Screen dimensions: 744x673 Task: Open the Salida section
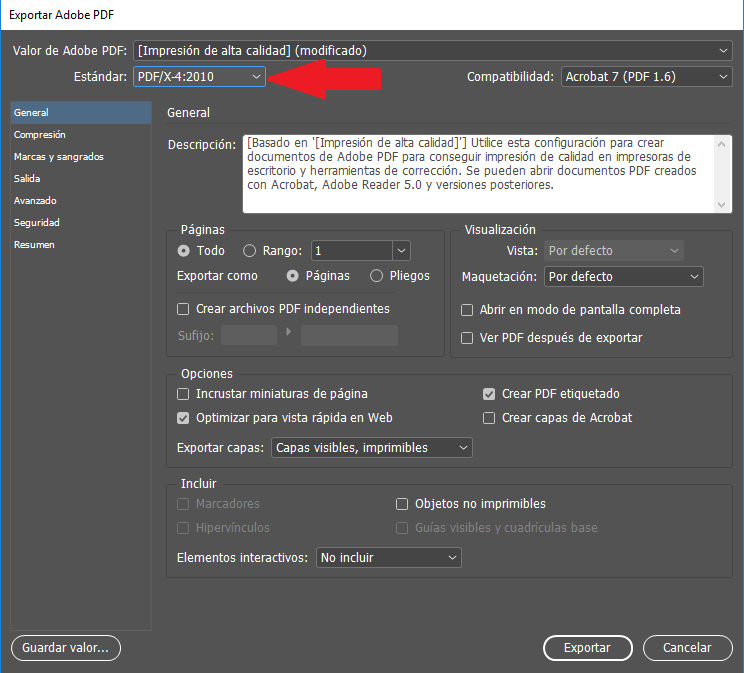pos(28,179)
